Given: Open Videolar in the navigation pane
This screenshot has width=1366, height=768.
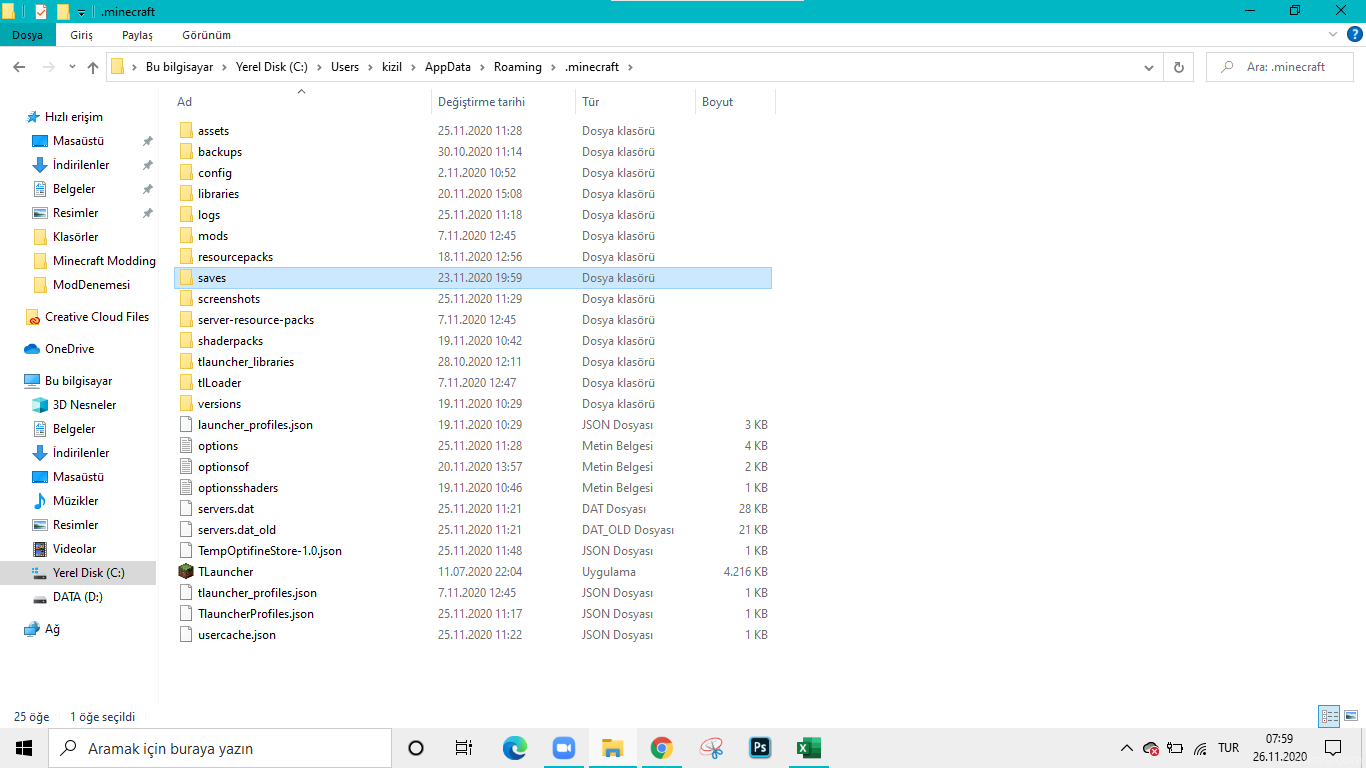Looking at the screenshot, I should 74,549.
